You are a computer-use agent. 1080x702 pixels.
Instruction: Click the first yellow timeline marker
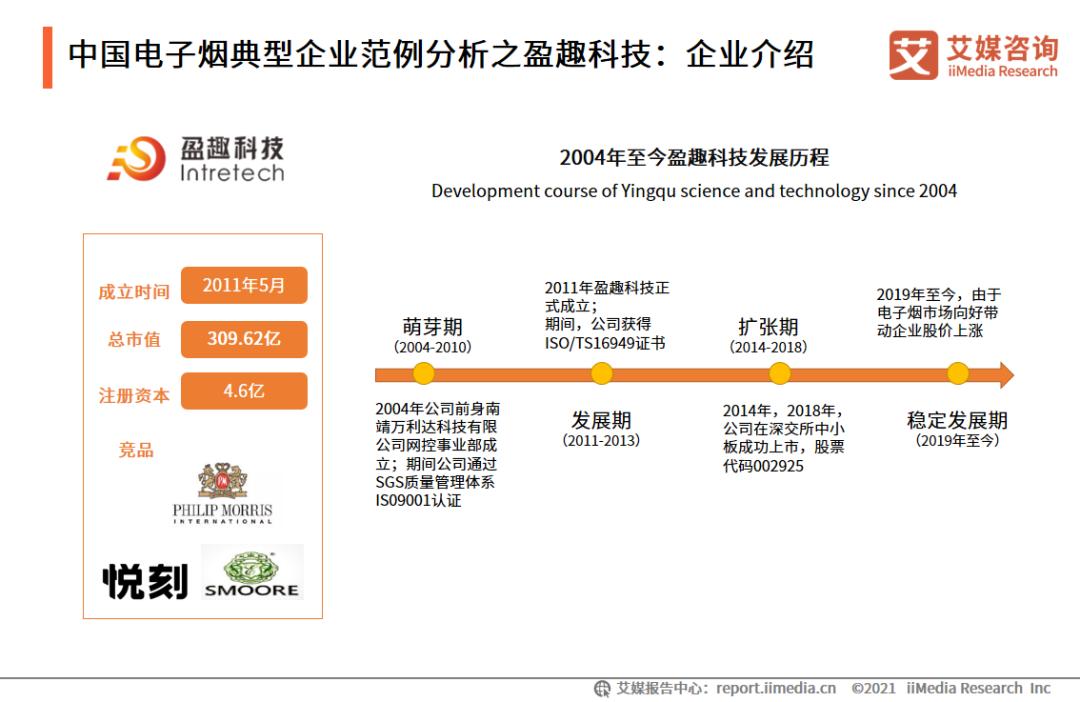(x=425, y=373)
